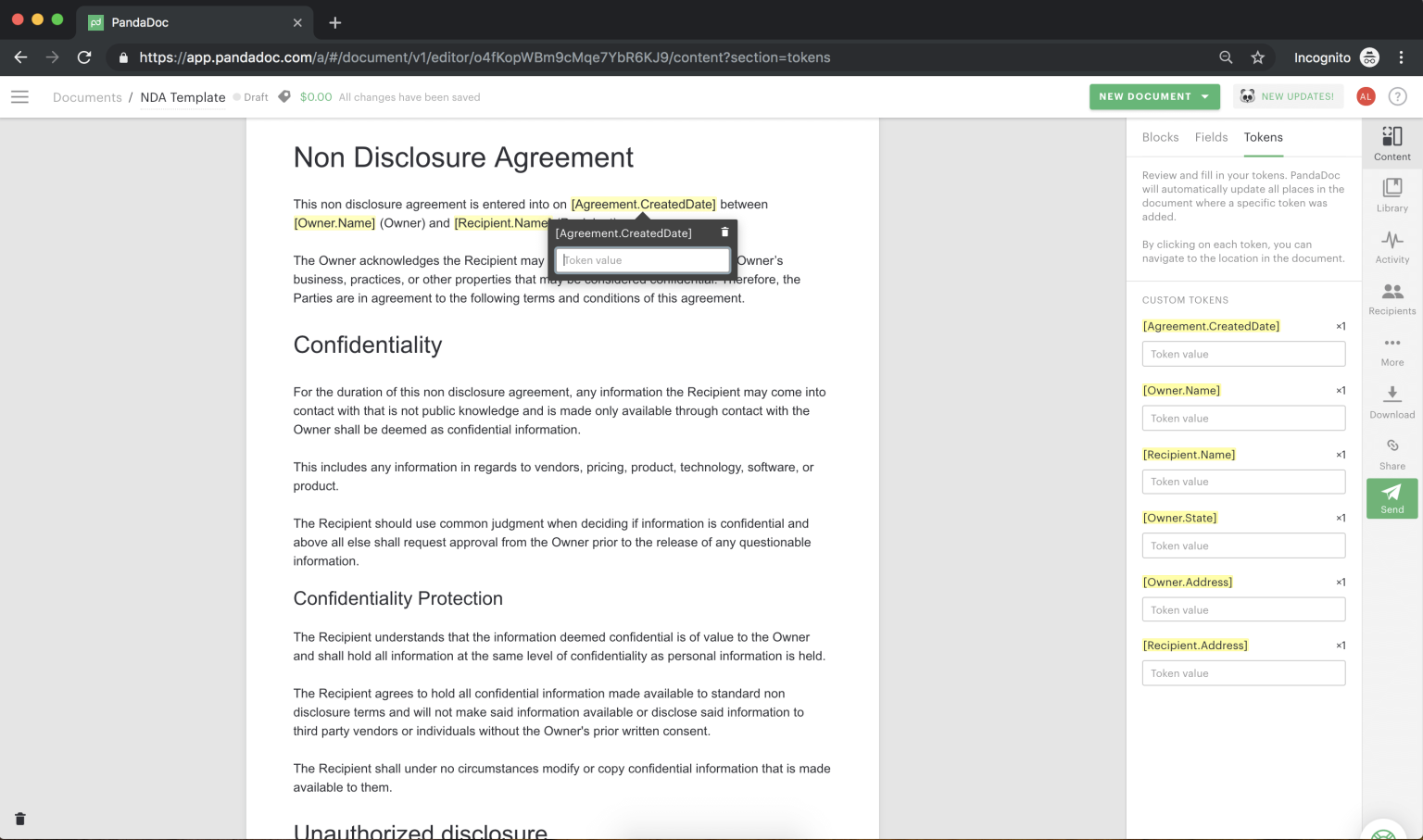
Task: View document Activity
Action: pos(1392,245)
